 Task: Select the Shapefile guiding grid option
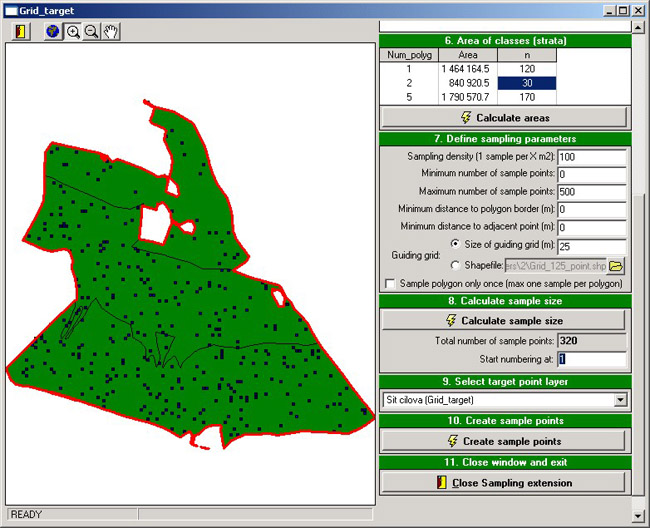456,266
